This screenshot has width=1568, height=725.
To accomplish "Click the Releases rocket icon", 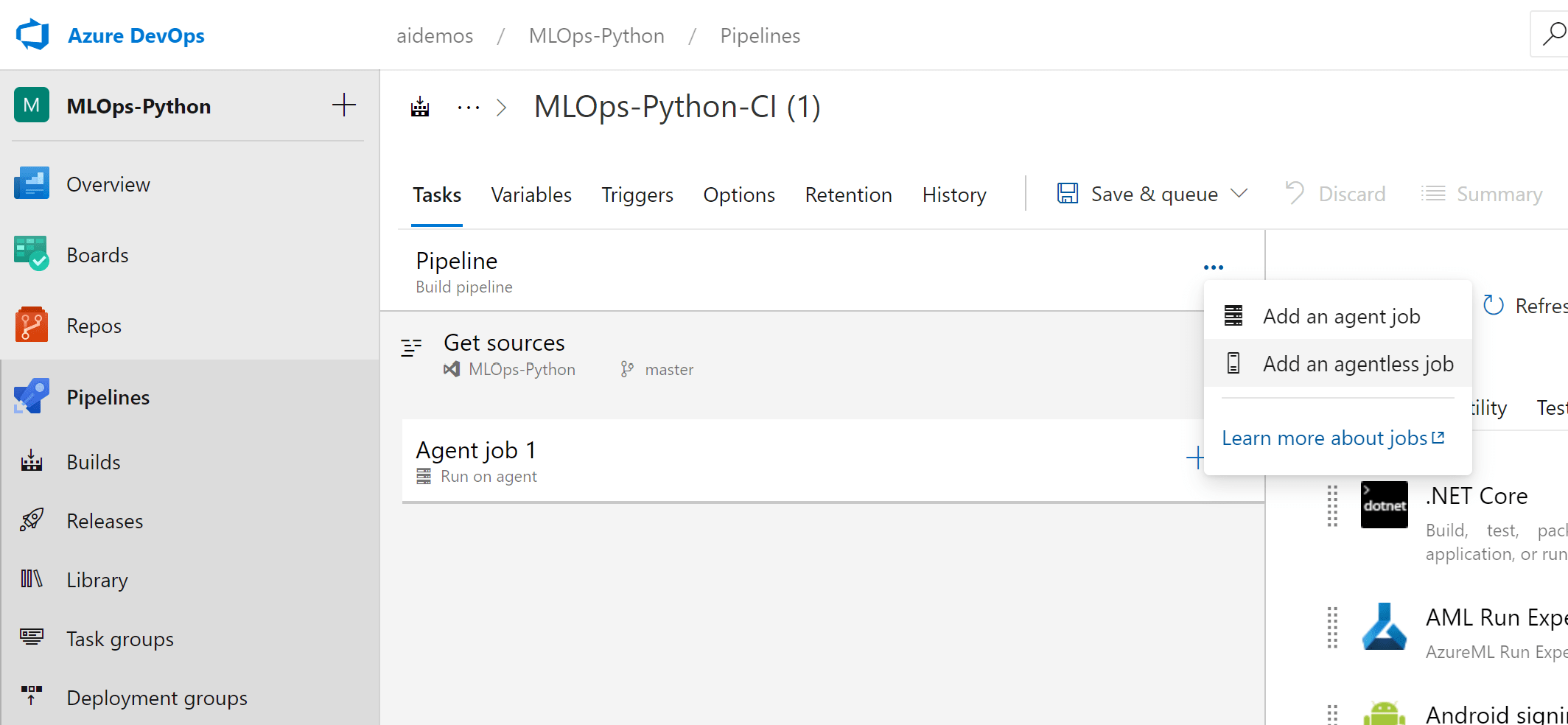I will pyautogui.click(x=32, y=520).
